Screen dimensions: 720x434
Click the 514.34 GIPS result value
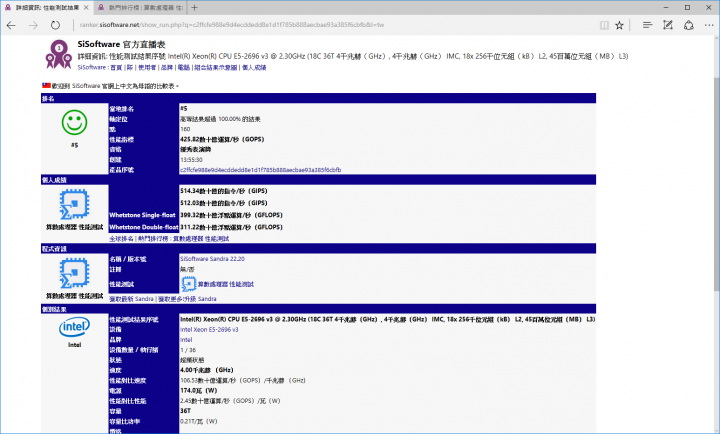224,191
